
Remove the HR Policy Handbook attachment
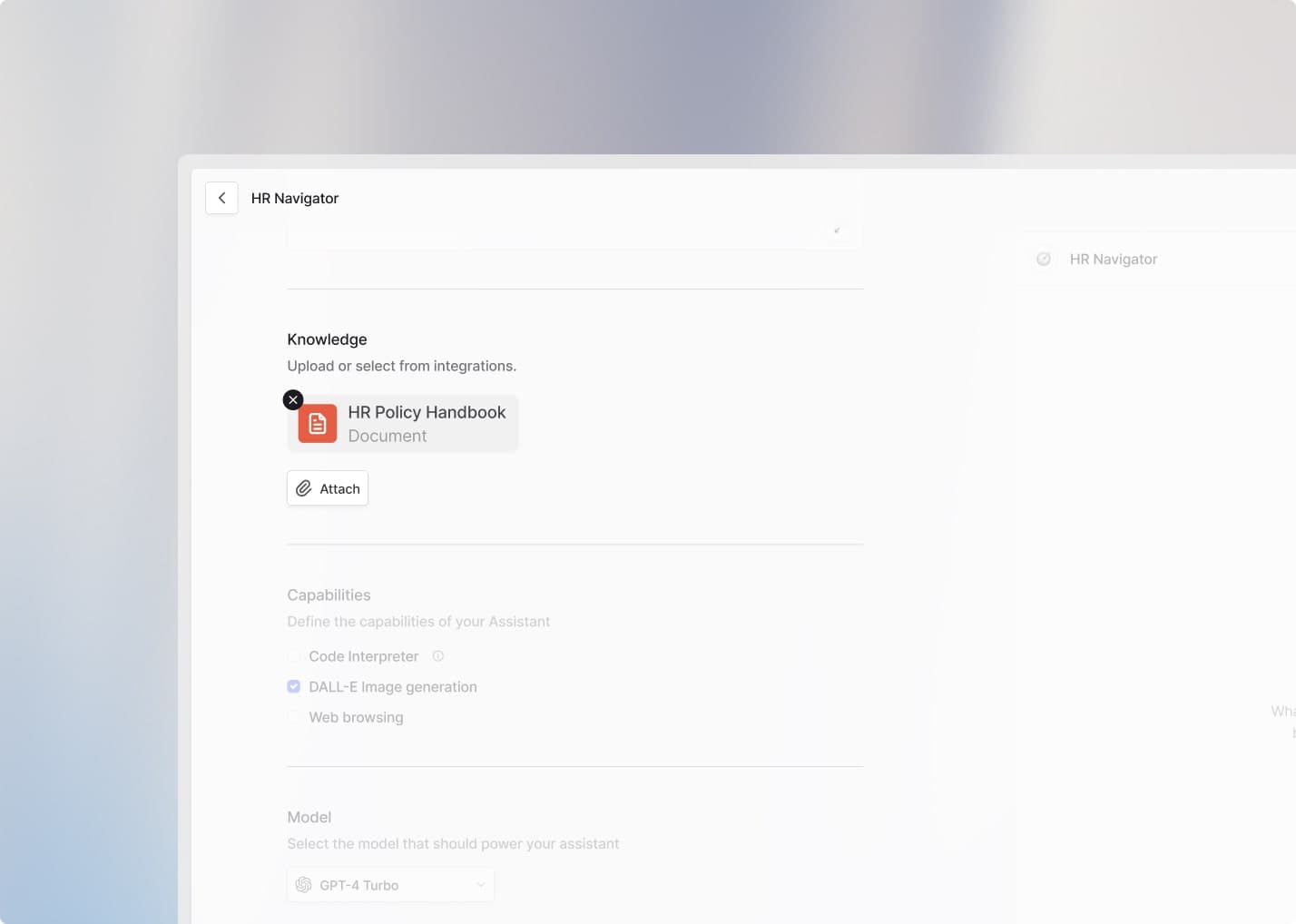[x=293, y=399]
